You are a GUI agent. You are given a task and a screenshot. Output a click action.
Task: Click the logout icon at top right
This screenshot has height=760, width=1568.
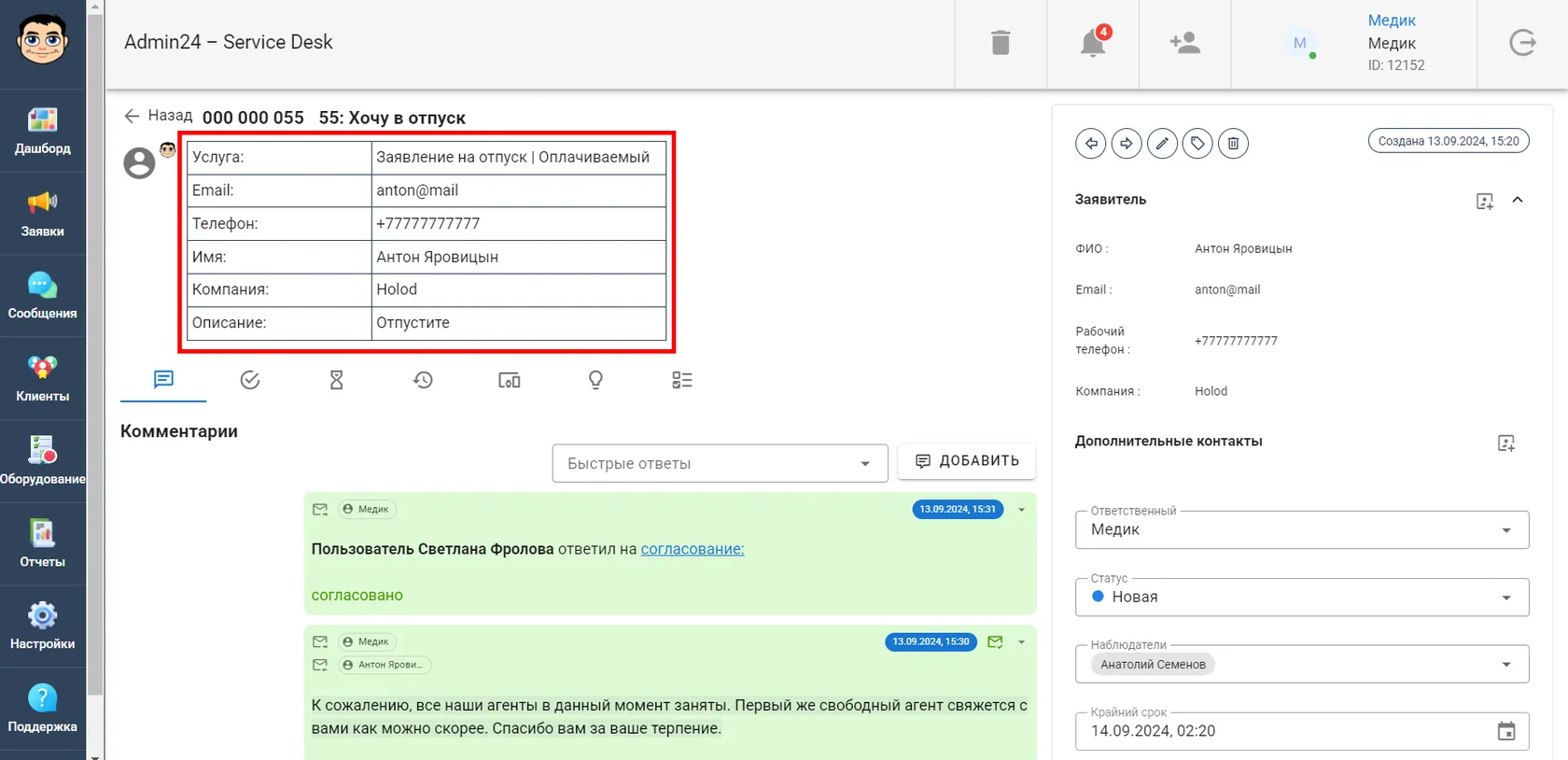(1522, 43)
